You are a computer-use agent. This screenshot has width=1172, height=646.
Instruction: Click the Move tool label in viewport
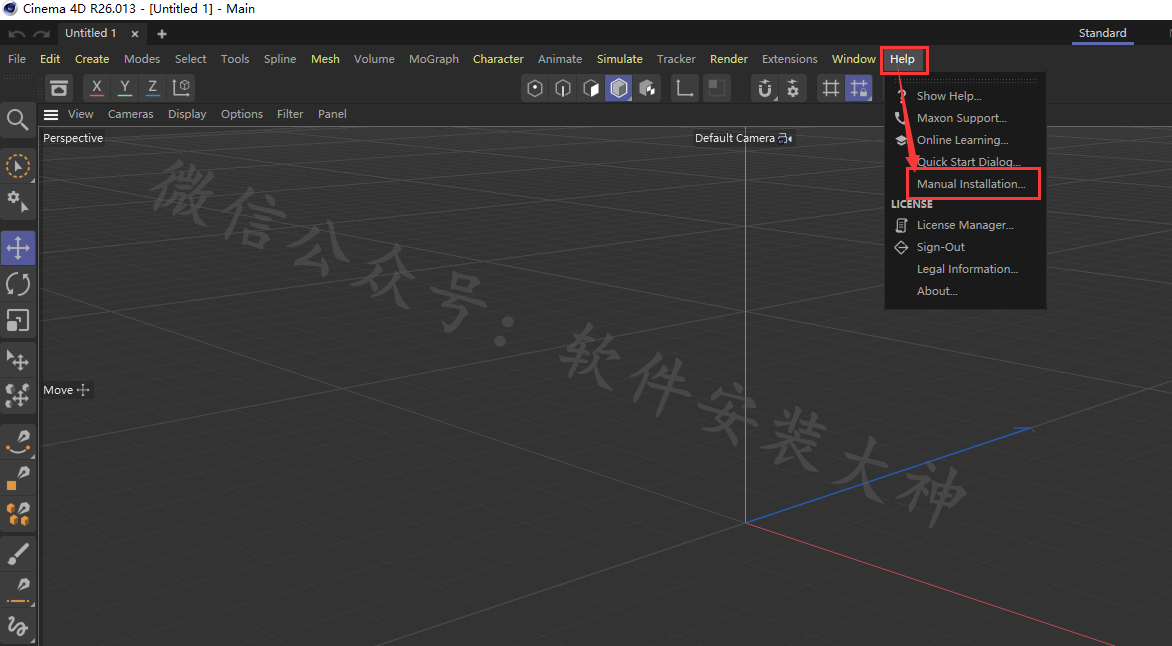[67, 390]
